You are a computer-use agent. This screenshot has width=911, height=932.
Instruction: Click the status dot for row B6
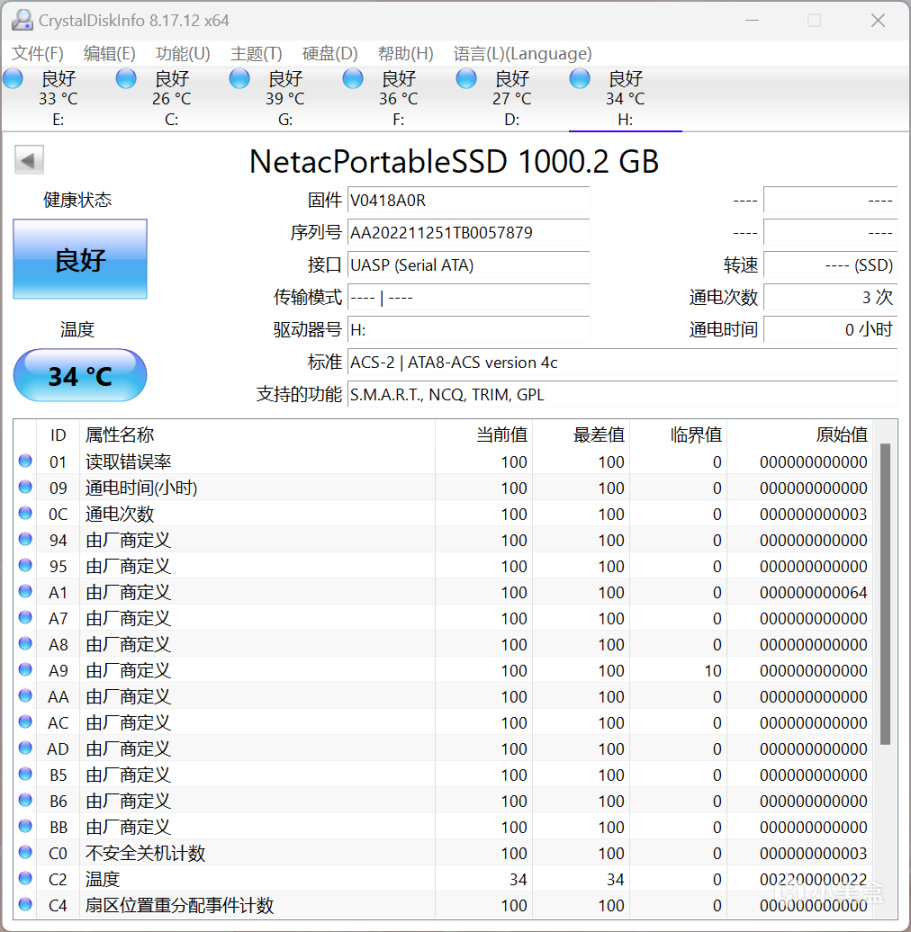(x=25, y=800)
